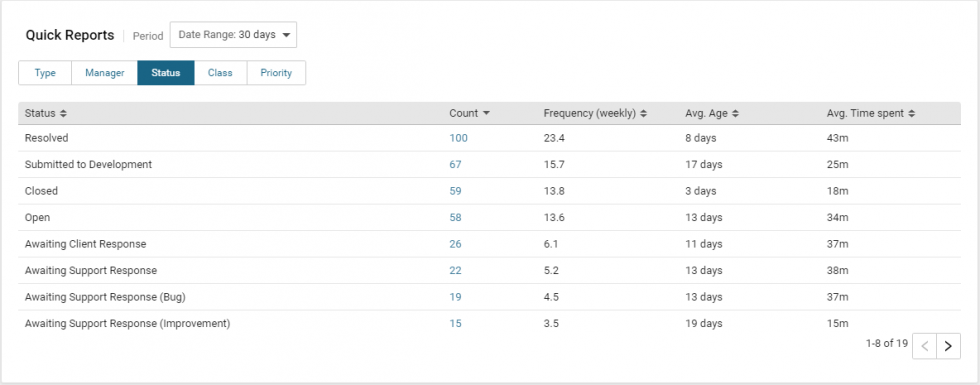Open count 15 for Support Response (Improvement)
980x385 pixels.
pyautogui.click(x=455, y=324)
